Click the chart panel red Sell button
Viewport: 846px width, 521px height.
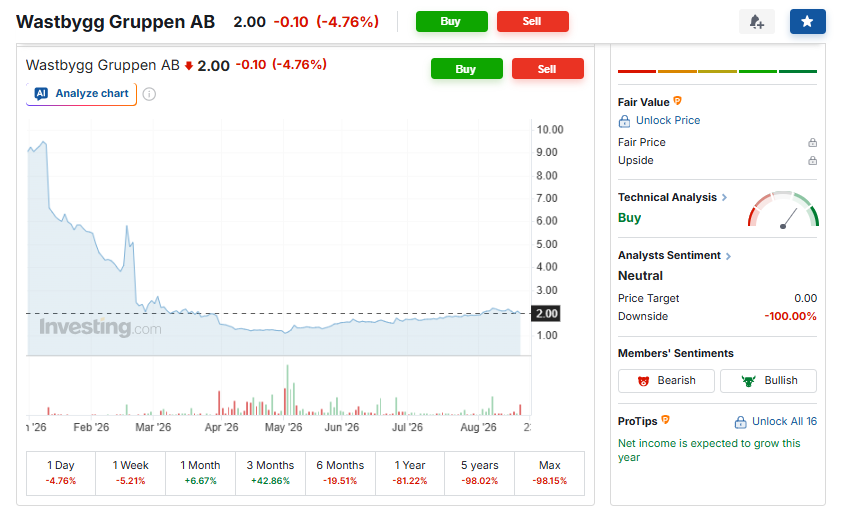coord(548,69)
